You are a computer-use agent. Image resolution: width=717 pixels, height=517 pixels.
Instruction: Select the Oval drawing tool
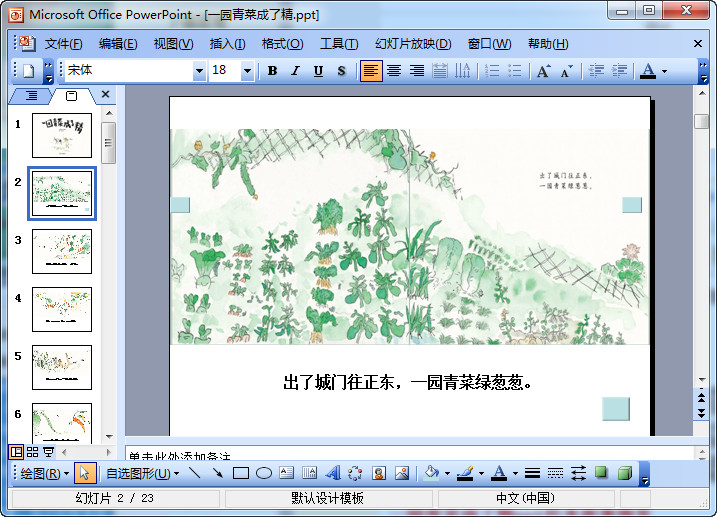point(264,473)
